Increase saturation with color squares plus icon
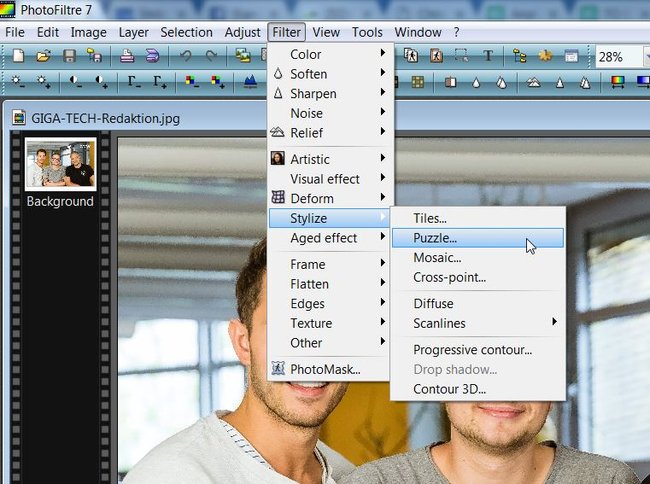 tap(217, 82)
